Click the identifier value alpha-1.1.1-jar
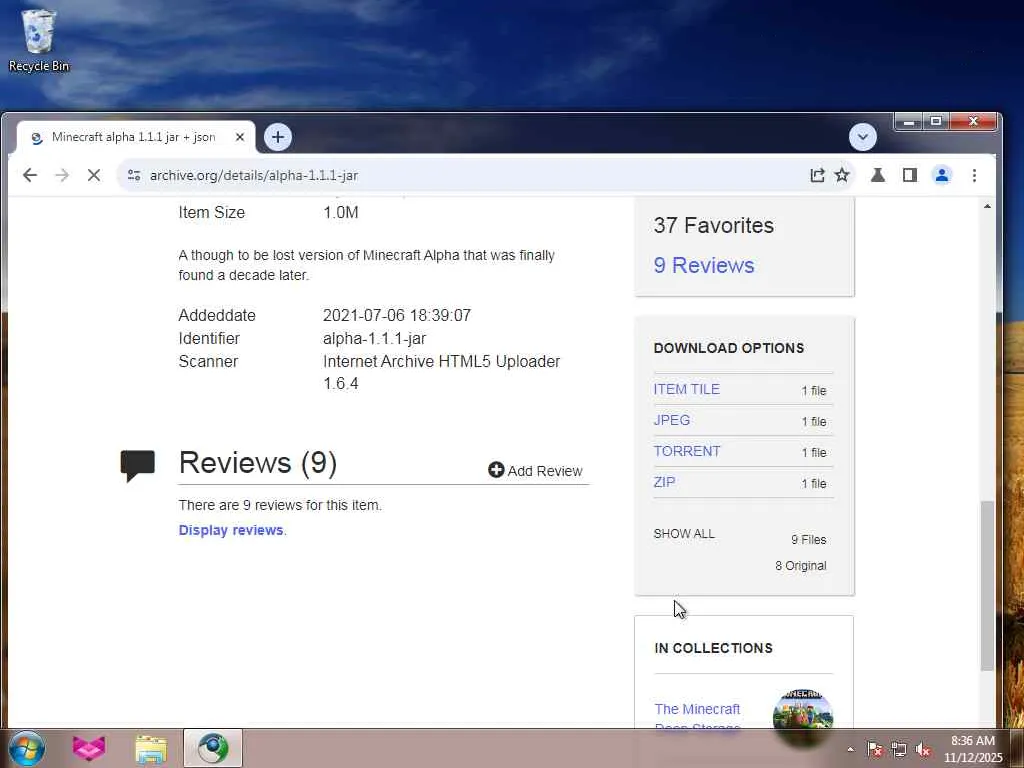Screen dimensions: 1024x768 (374, 338)
